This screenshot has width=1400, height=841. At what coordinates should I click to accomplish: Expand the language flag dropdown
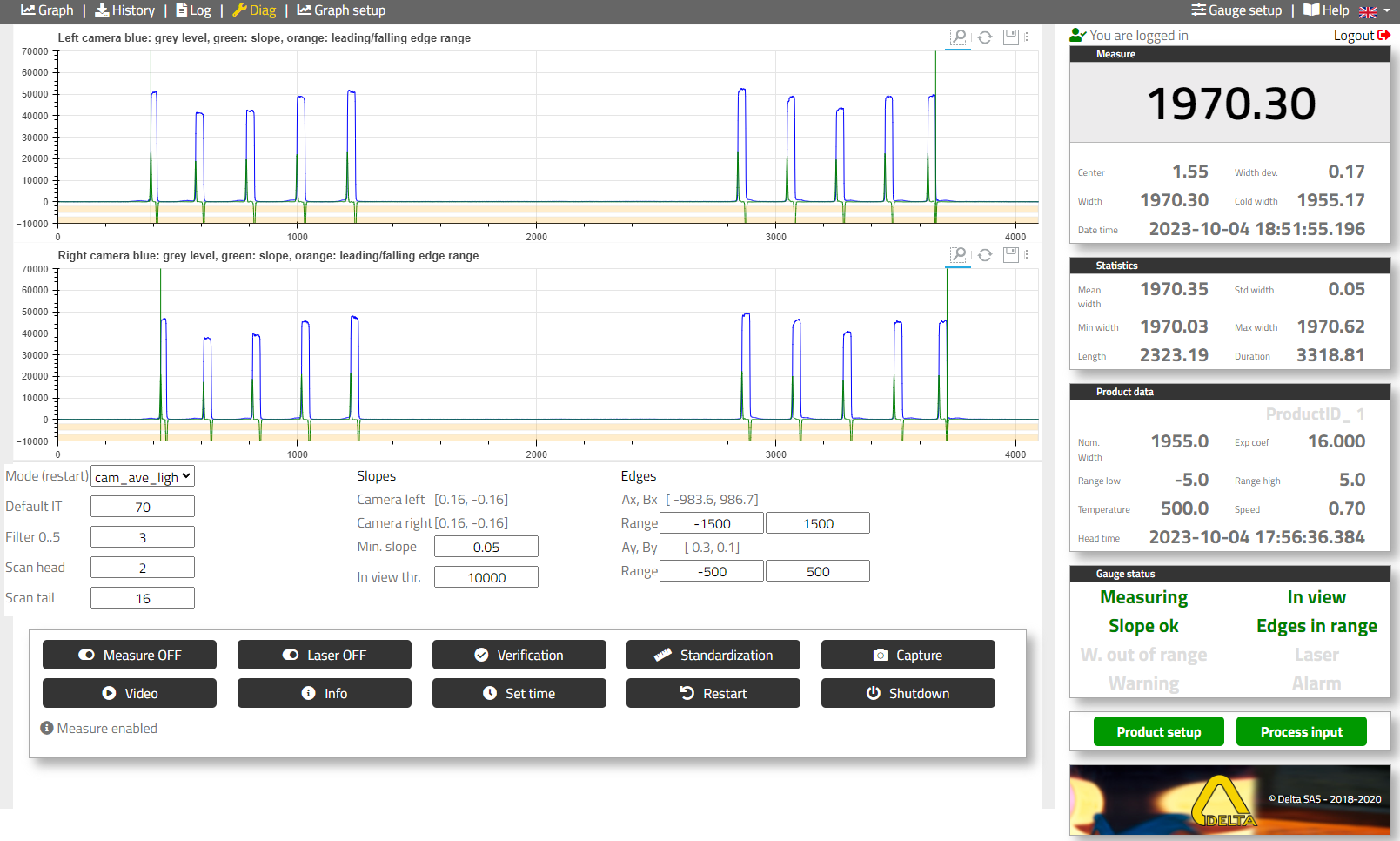point(1375,11)
